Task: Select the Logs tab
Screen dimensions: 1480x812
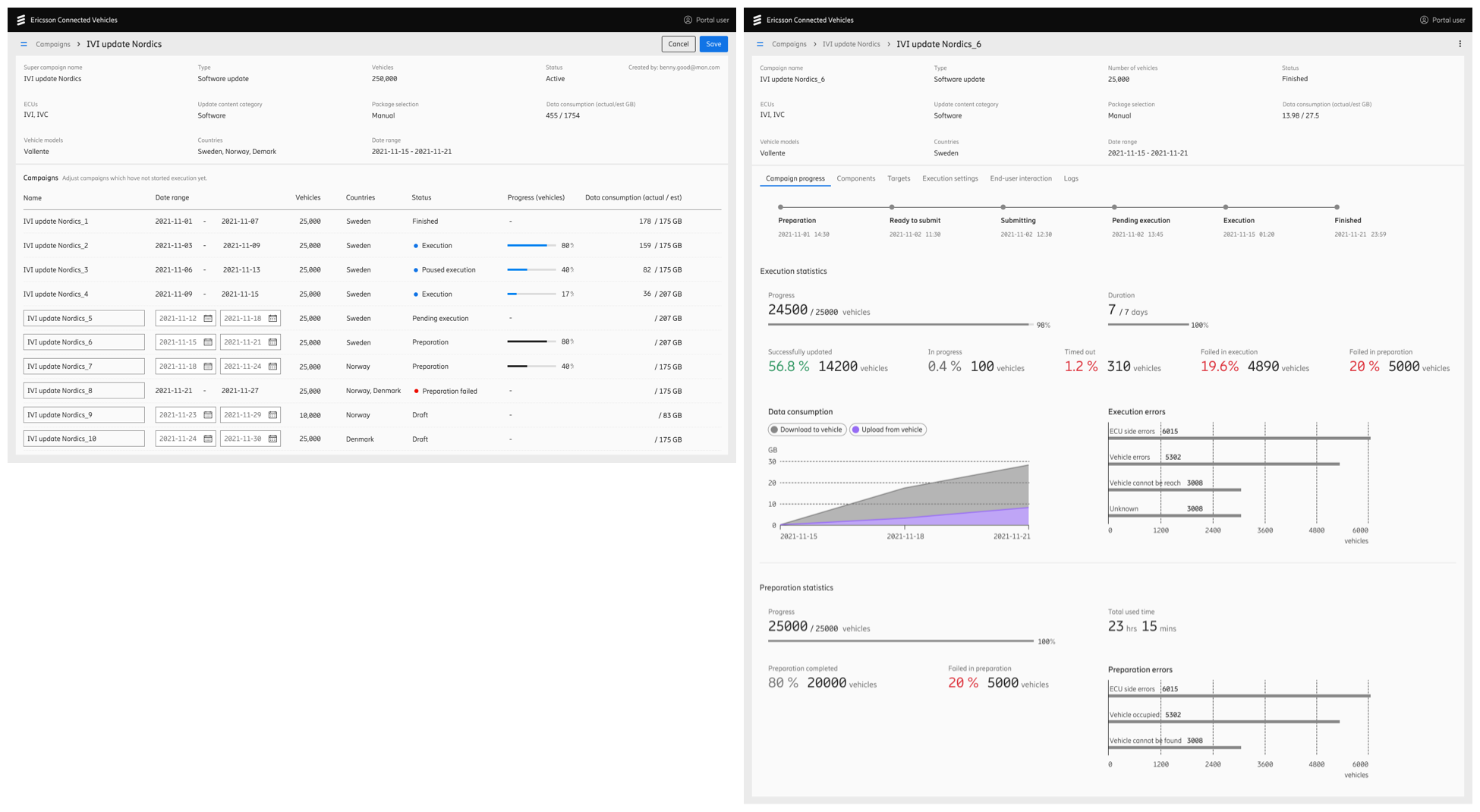Action: [x=1070, y=178]
